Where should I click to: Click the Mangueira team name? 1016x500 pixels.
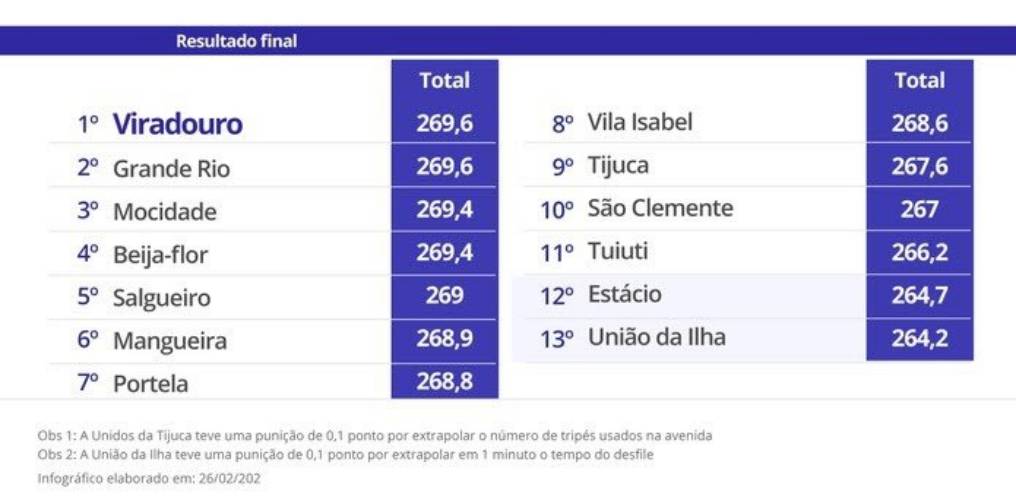point(169,341)
